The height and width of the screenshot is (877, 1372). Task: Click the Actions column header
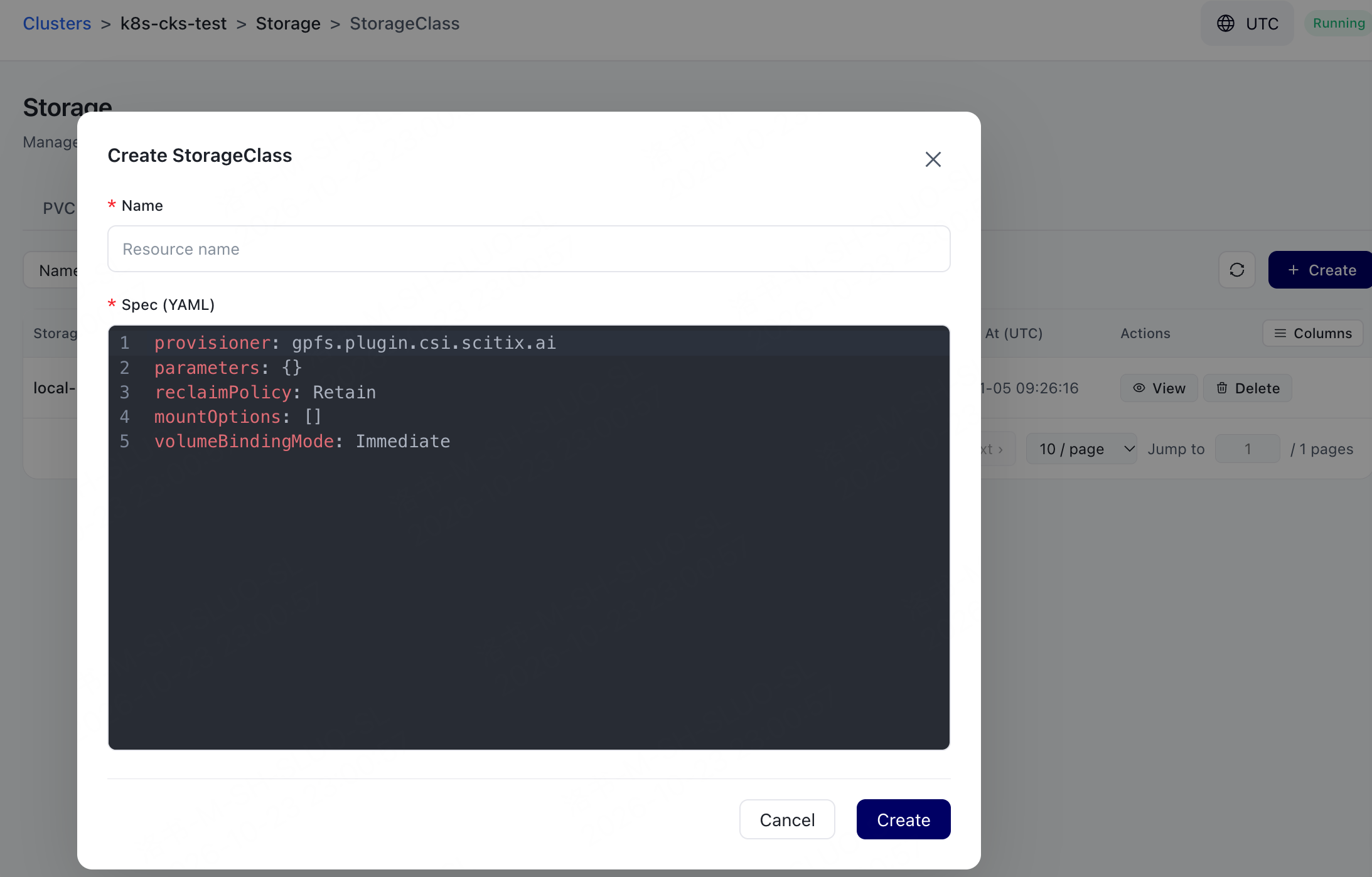tap(1145, 333)
